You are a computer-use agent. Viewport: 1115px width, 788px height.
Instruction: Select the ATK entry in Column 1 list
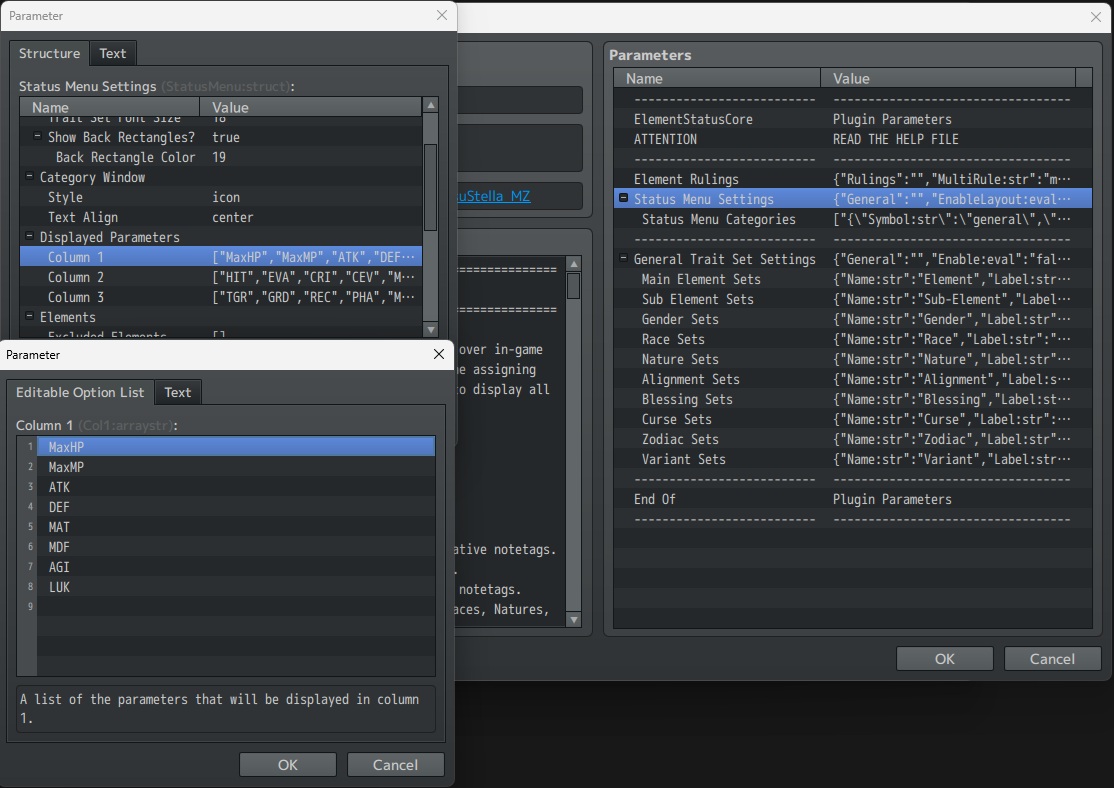coord(235,487)
